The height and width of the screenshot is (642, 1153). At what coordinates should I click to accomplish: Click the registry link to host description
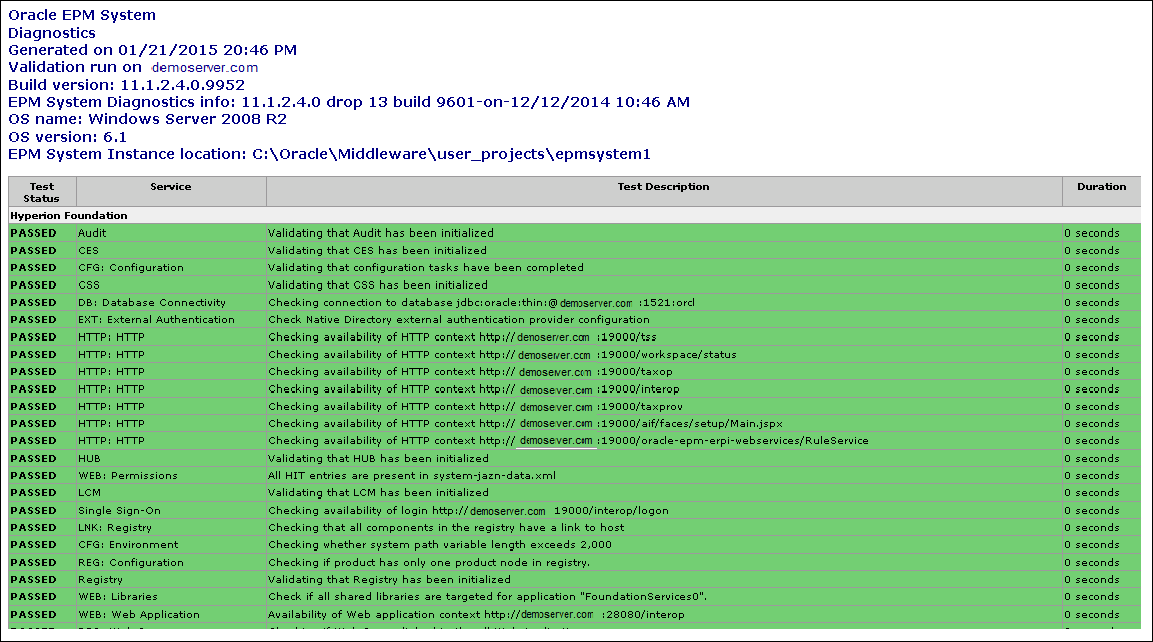(446, 527)
